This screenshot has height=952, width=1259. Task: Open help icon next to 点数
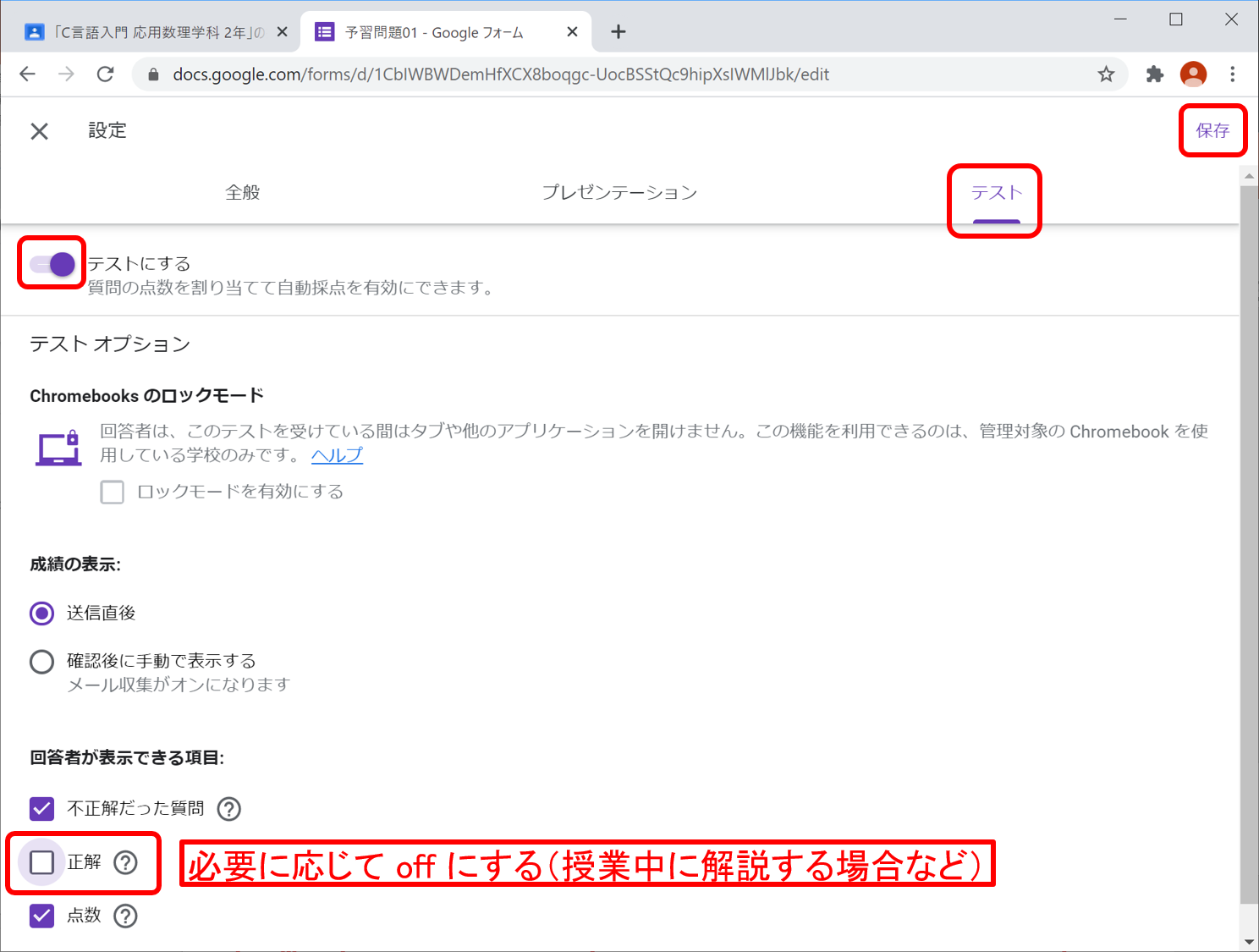point(125,916)
